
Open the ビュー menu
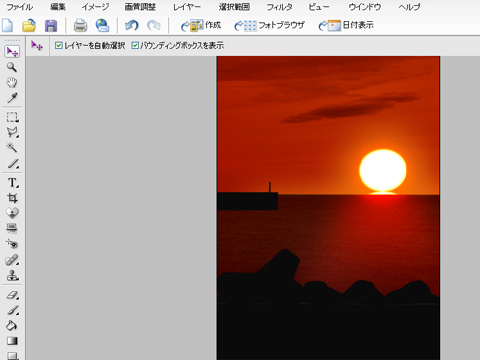tap(319, 7)
